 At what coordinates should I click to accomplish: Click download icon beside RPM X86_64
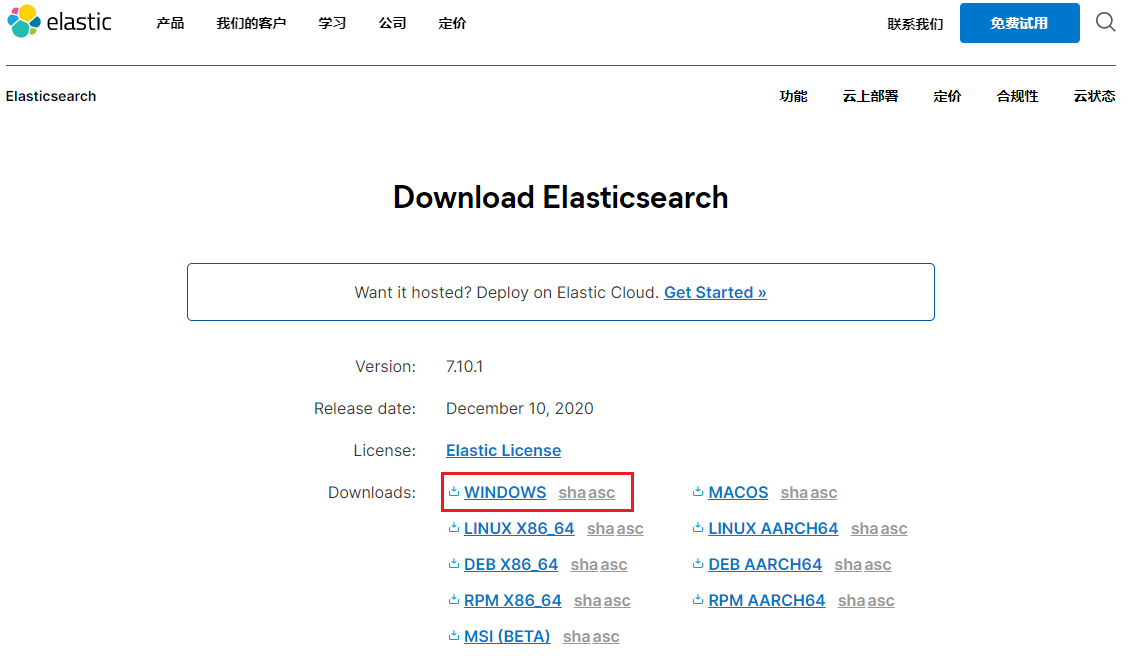pos(454,600)
